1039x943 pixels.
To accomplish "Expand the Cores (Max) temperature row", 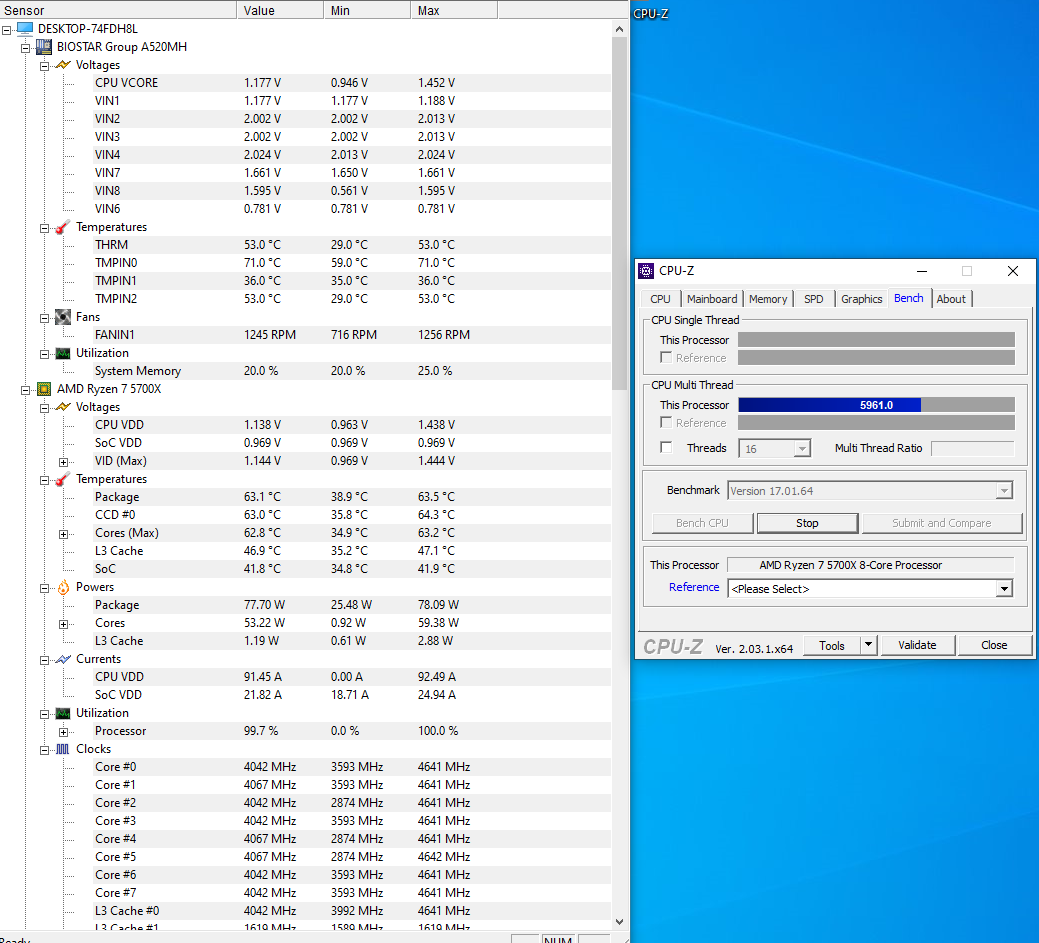I will tap(63, 534).
